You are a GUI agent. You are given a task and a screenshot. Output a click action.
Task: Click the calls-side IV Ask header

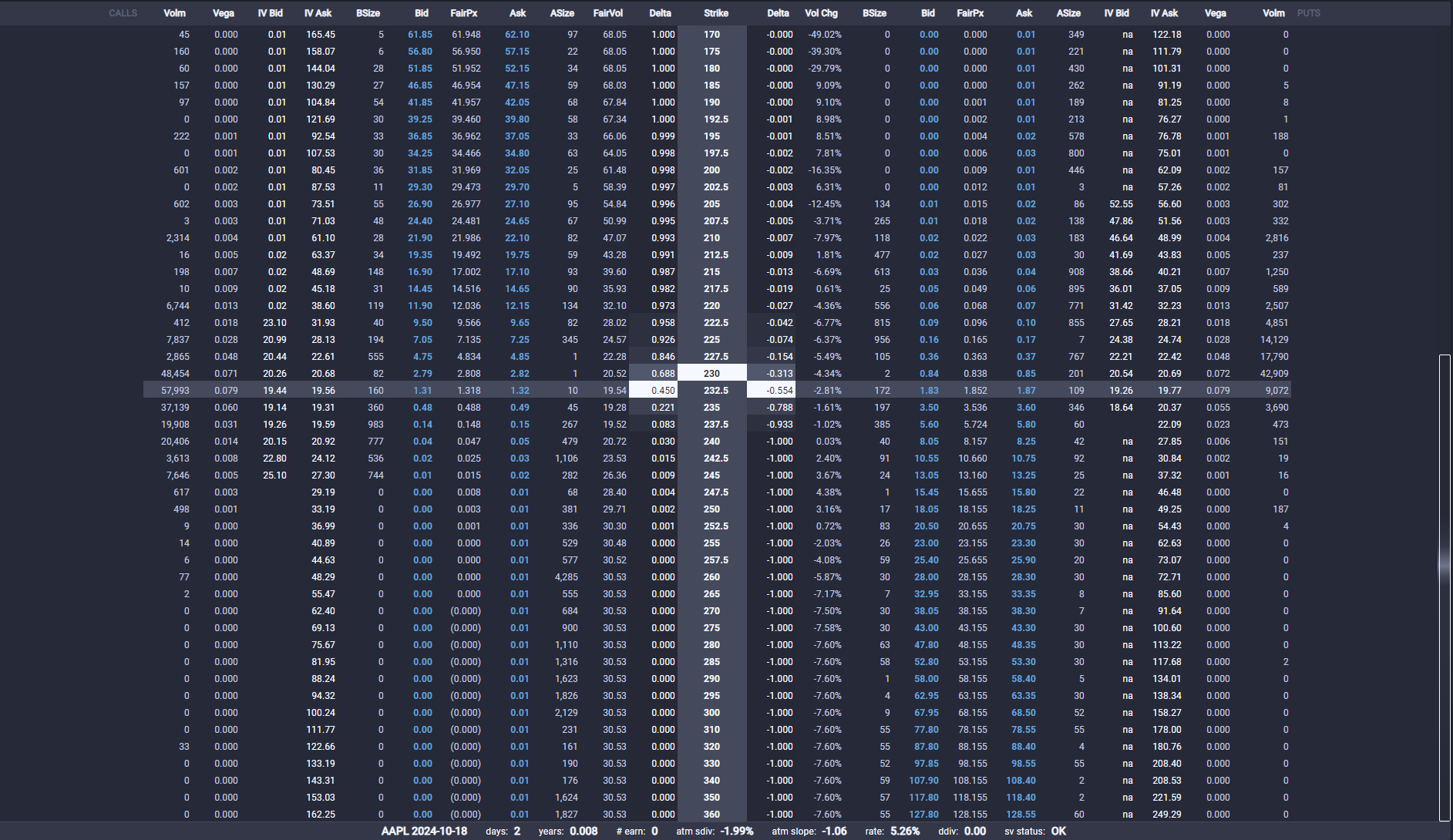[318, 13]
